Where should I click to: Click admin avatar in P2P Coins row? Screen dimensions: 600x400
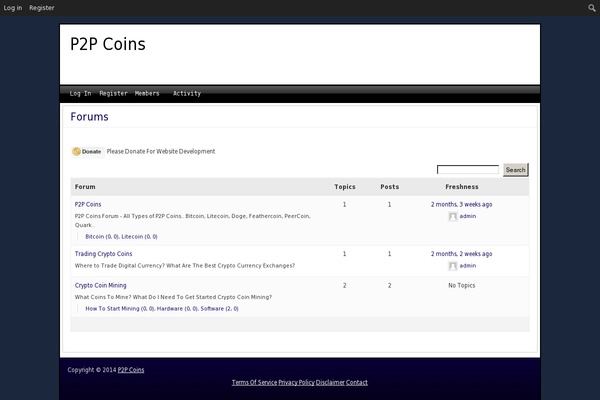pos(453,217)
